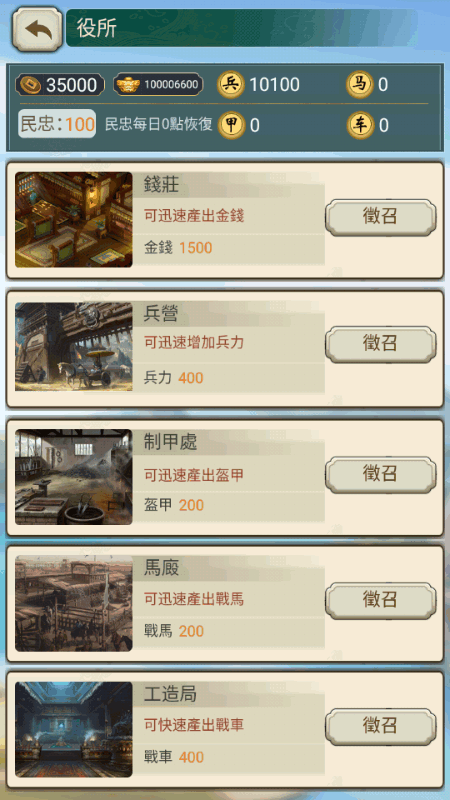Click 徵召 button for 馬廄 stable
This screenshot has height=800, width=450.
(x=381, y=600)
